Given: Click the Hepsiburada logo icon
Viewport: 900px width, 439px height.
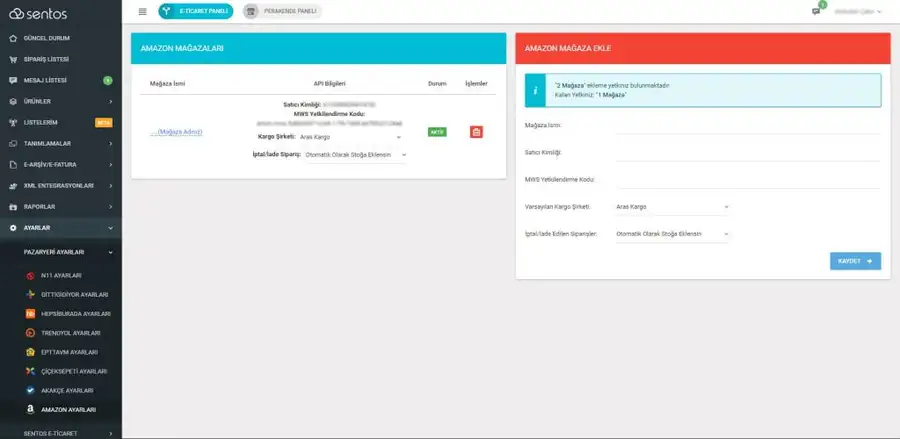Looking at the screenshot, I should (x=30, y=314).
